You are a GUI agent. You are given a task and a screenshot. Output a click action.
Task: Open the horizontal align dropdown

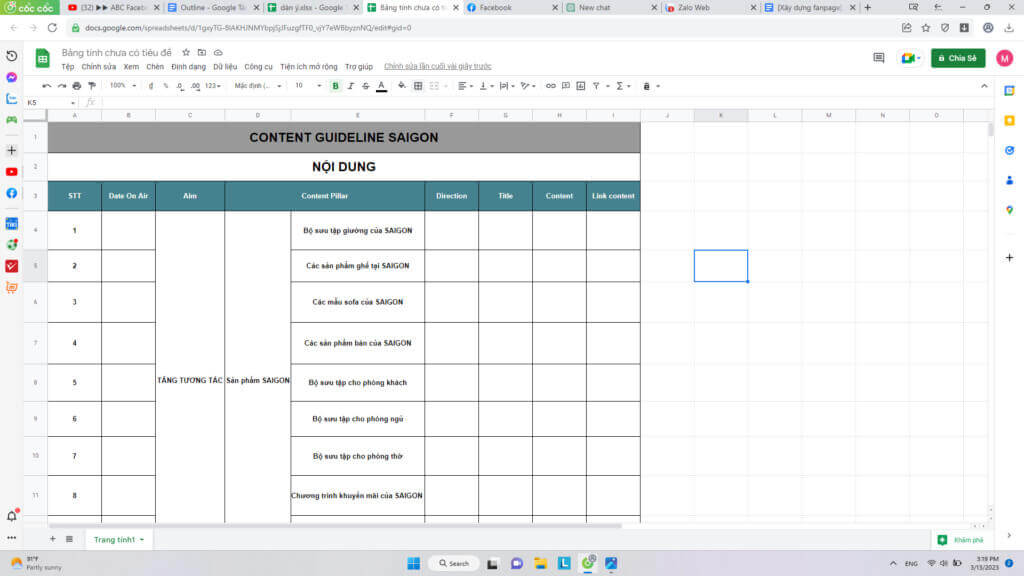coord(465,86)
